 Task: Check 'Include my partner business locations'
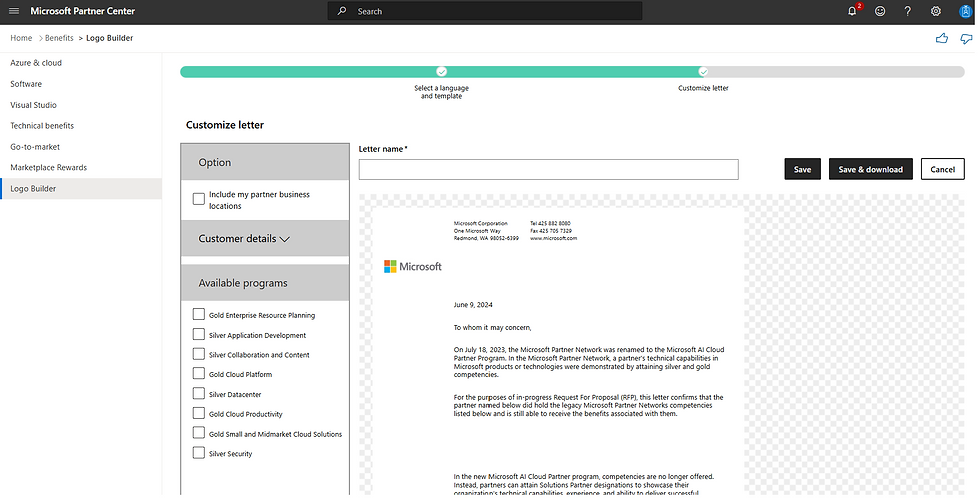click(x=199, y=199)
